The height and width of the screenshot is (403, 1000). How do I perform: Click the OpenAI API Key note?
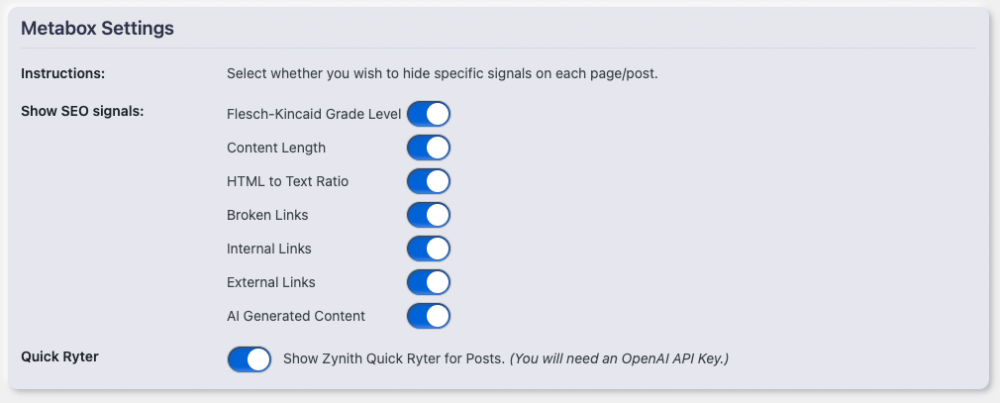619,358
